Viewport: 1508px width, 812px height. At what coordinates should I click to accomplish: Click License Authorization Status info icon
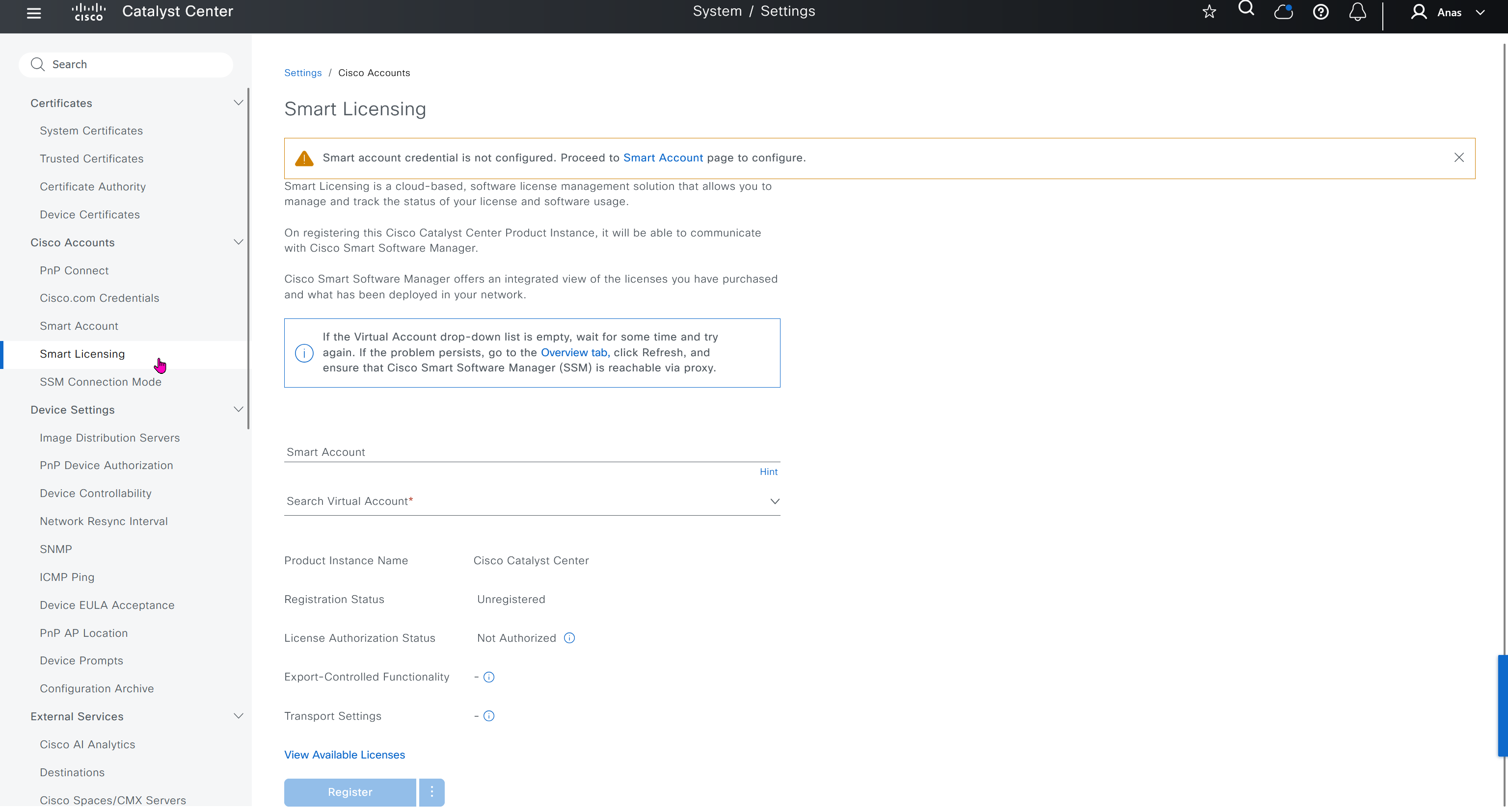tap(569, 638)
